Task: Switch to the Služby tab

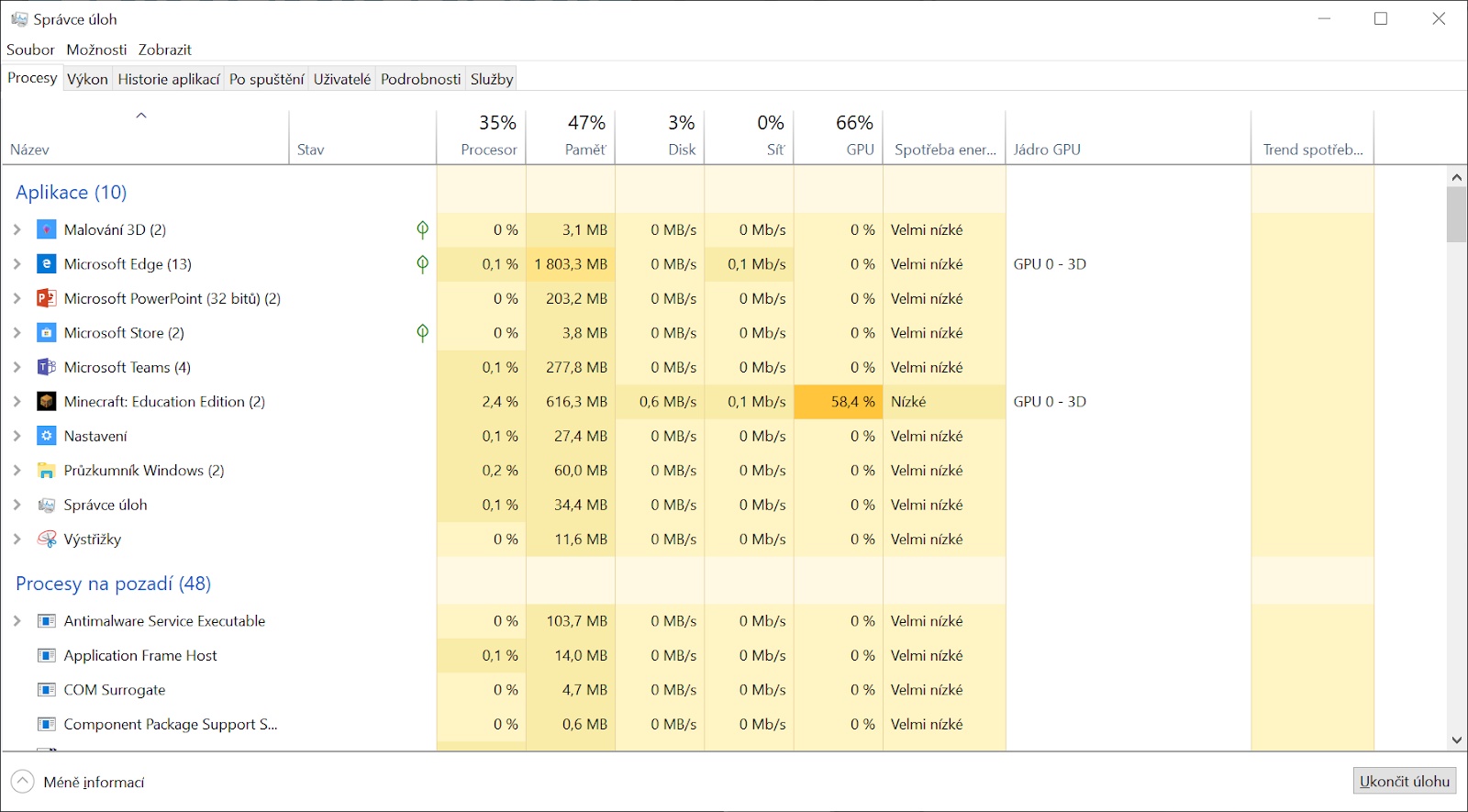Action: (492, 79)
